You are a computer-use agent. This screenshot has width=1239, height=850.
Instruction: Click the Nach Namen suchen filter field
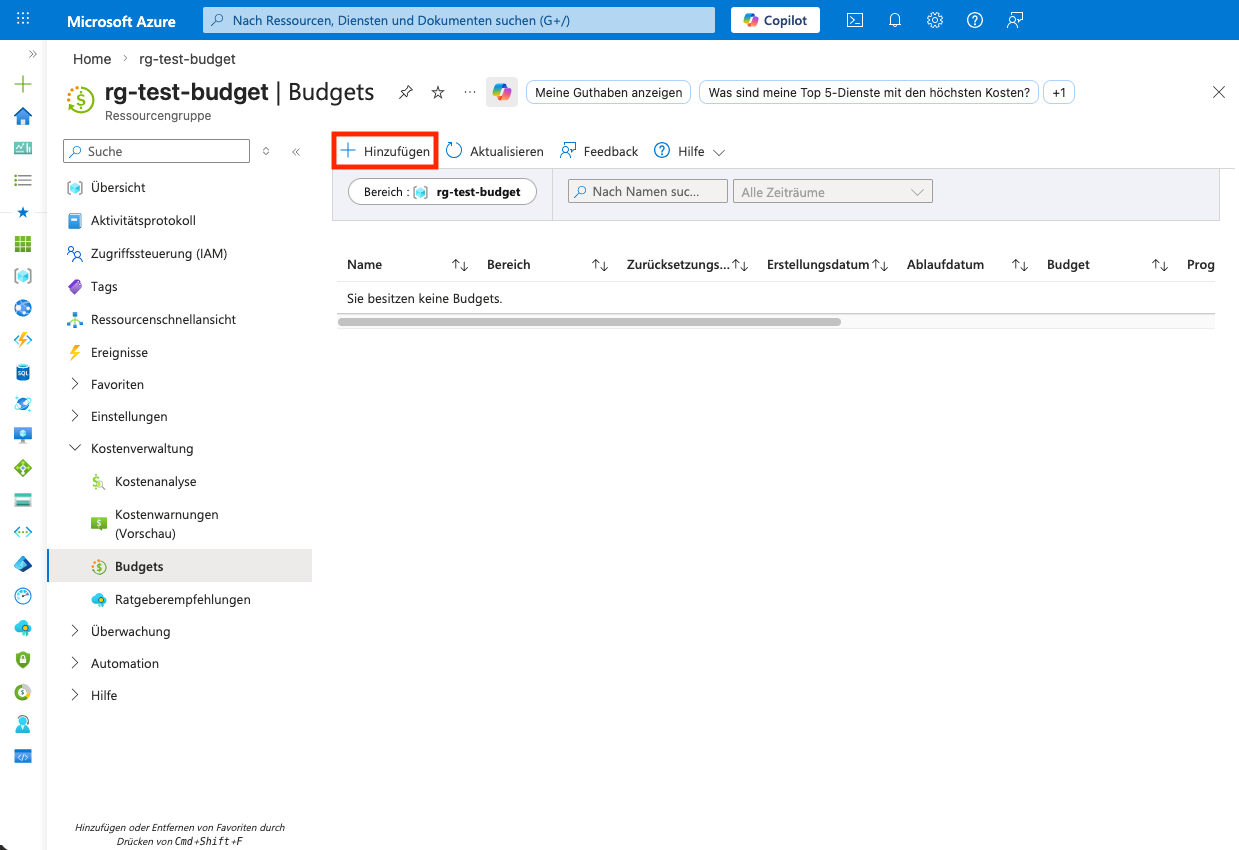click(648, 192)
